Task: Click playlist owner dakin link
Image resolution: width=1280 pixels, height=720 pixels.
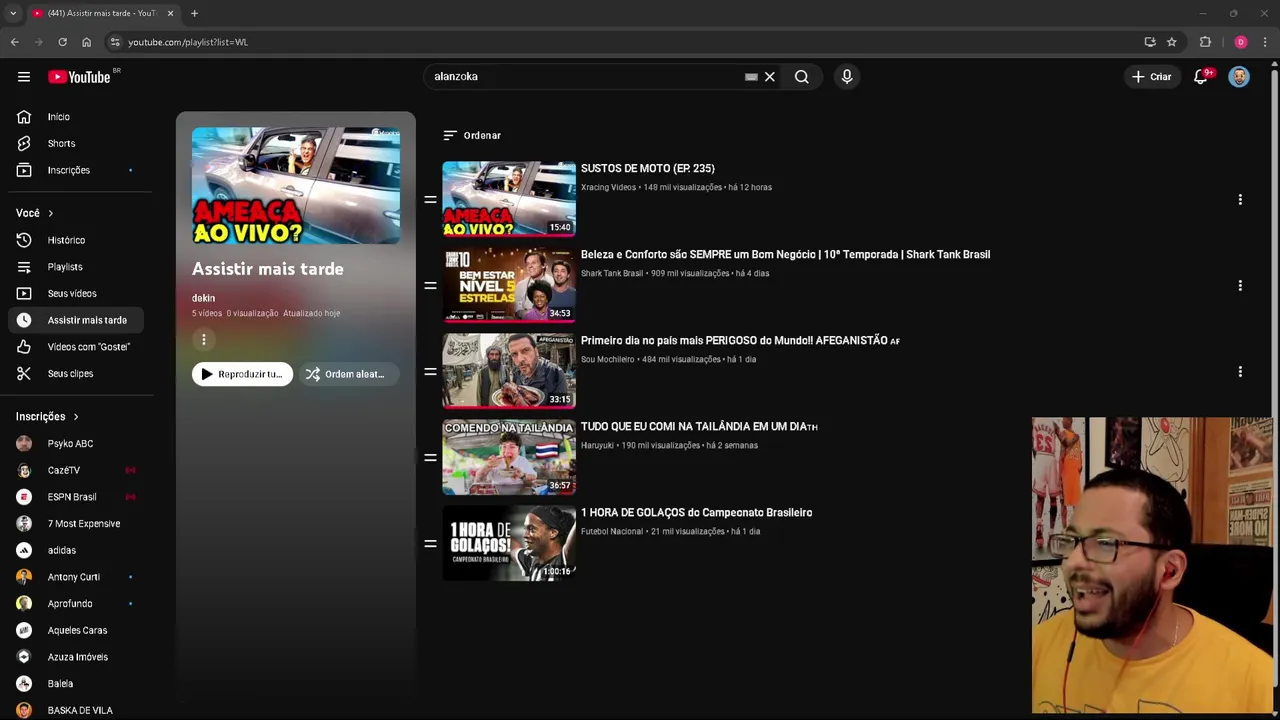Action: tap(203, 298)
